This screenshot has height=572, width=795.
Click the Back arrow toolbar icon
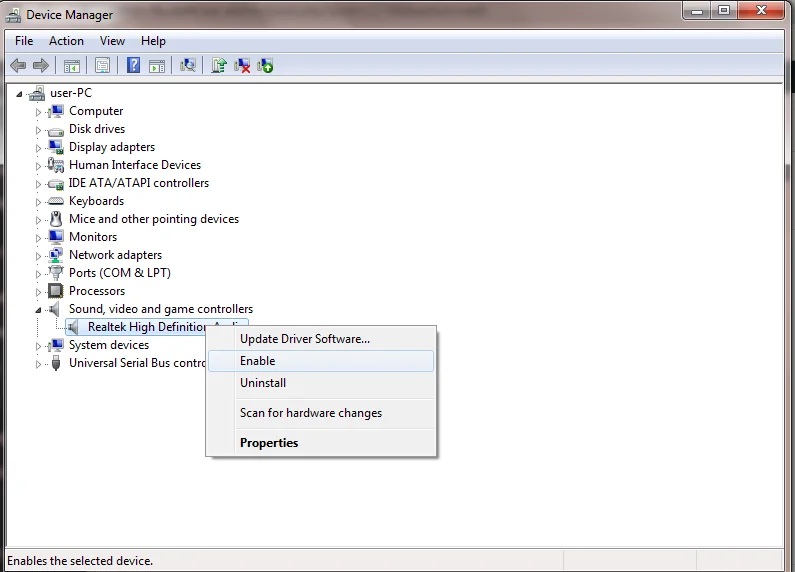[18, 65]
